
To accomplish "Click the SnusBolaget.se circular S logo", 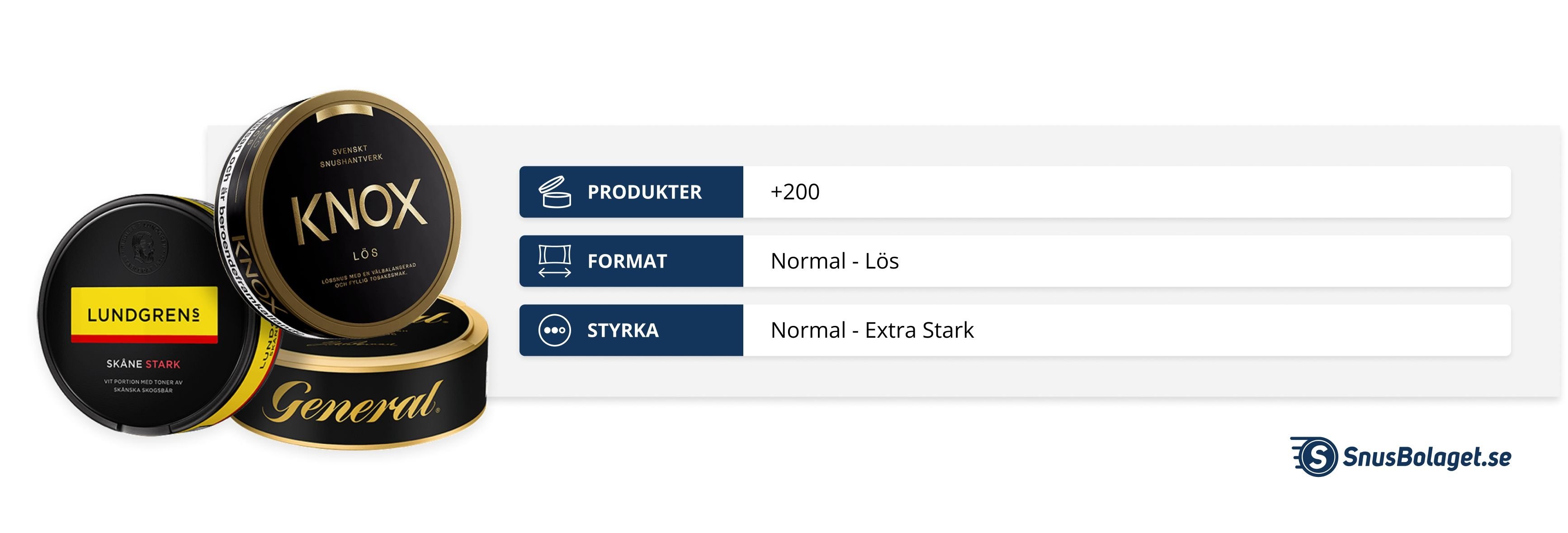I will 1317,457.
